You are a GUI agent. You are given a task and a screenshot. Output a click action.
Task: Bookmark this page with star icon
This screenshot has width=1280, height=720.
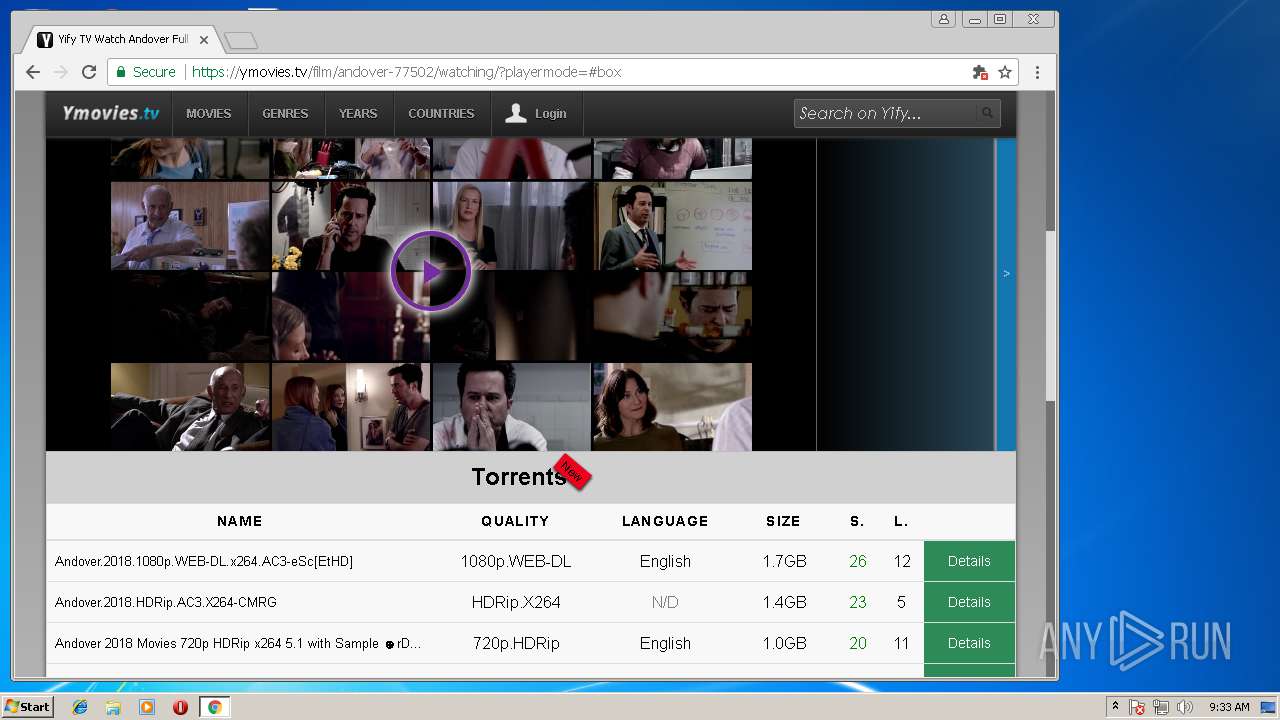(x=1005, y=72)
